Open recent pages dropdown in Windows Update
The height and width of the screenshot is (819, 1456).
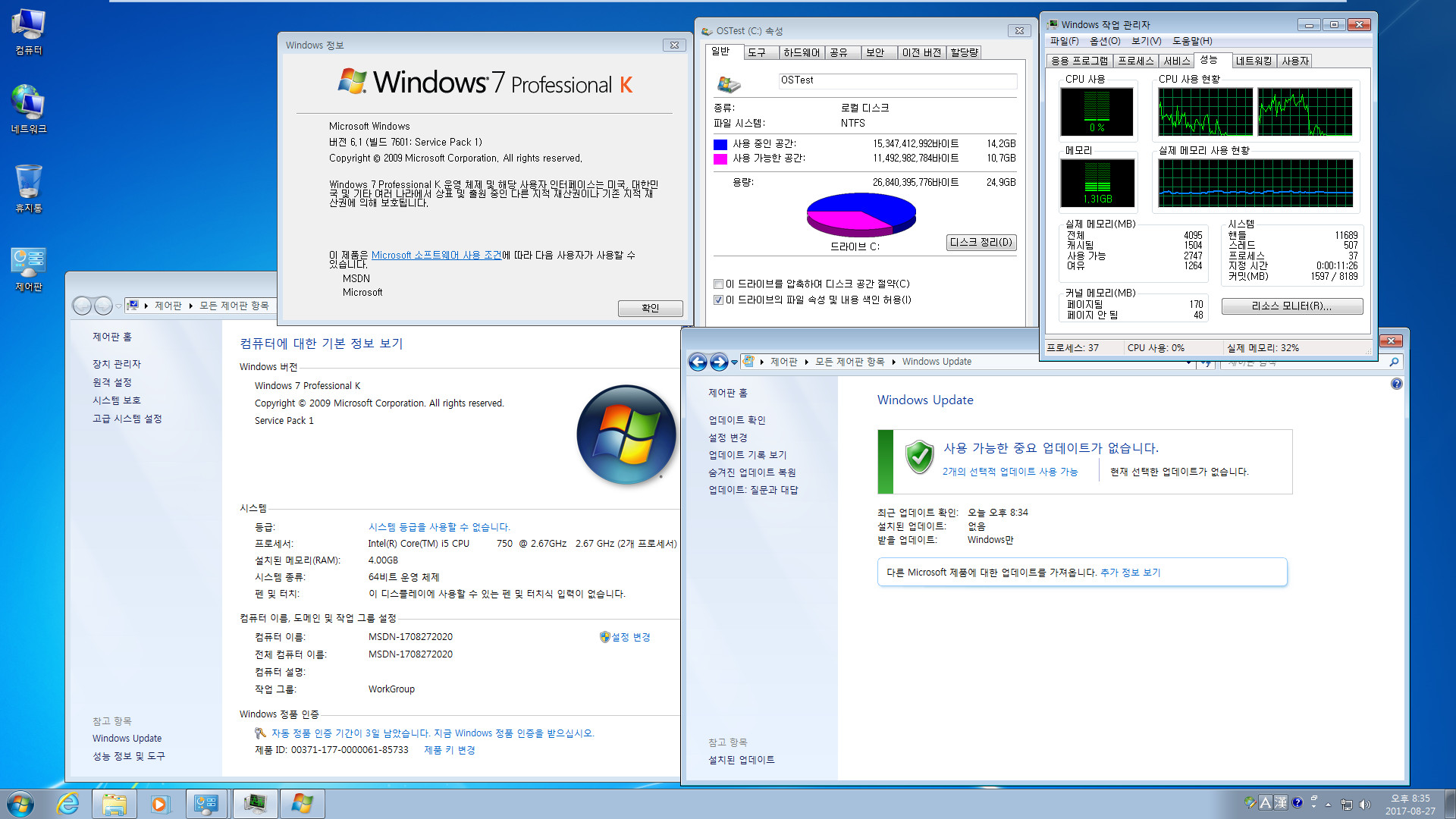coord(734,362)
